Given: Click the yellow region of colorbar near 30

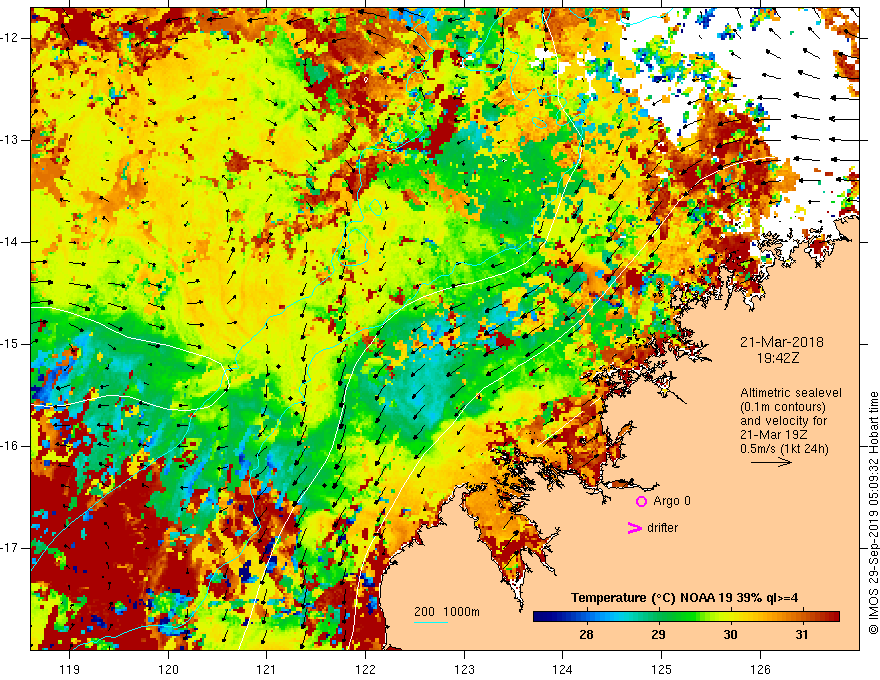Looking at the screenshot, I should (730, 617).
